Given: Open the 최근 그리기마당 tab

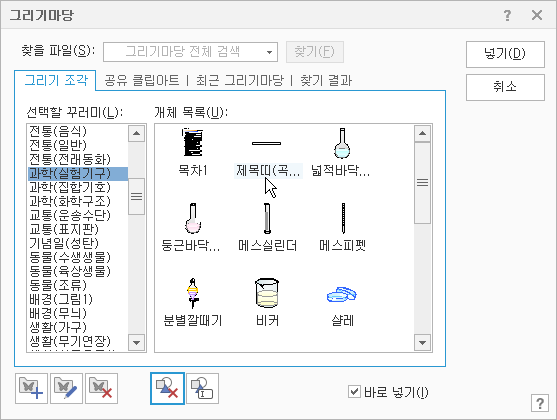Looking at the screenshot, I should [x=239, y=80].
